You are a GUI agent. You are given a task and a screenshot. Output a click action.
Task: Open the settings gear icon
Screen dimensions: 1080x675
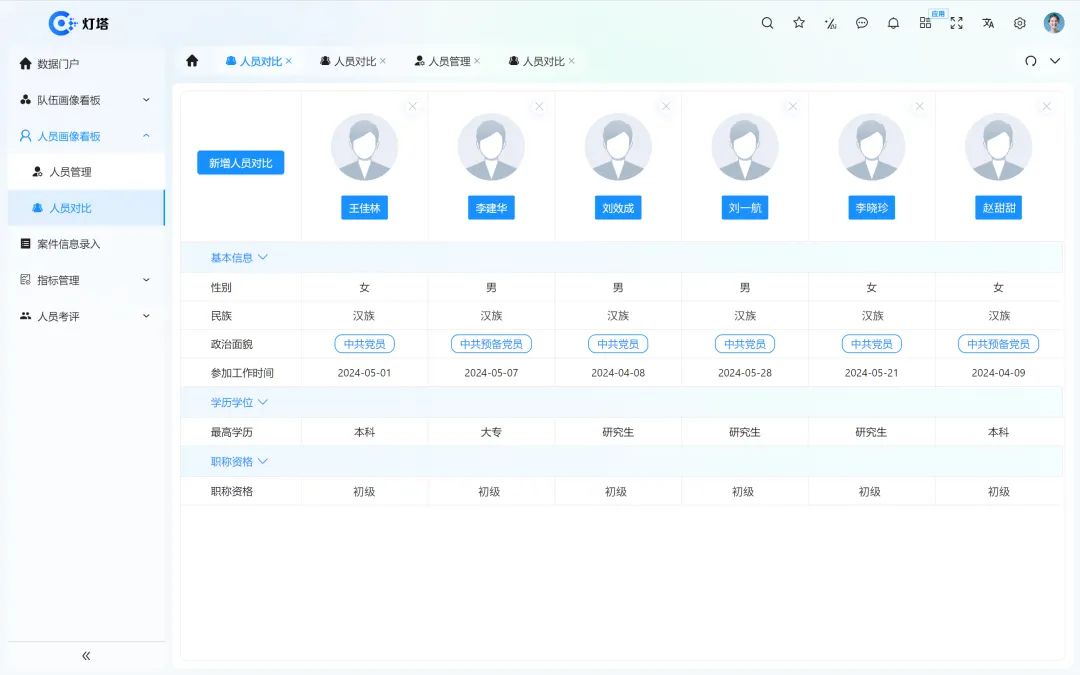[1019, 22]
